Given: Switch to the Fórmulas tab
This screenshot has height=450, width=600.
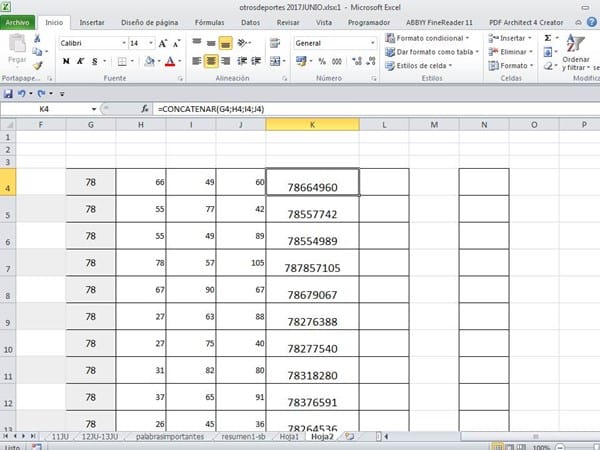Looking at the screenshot, I should coord(210,23).
